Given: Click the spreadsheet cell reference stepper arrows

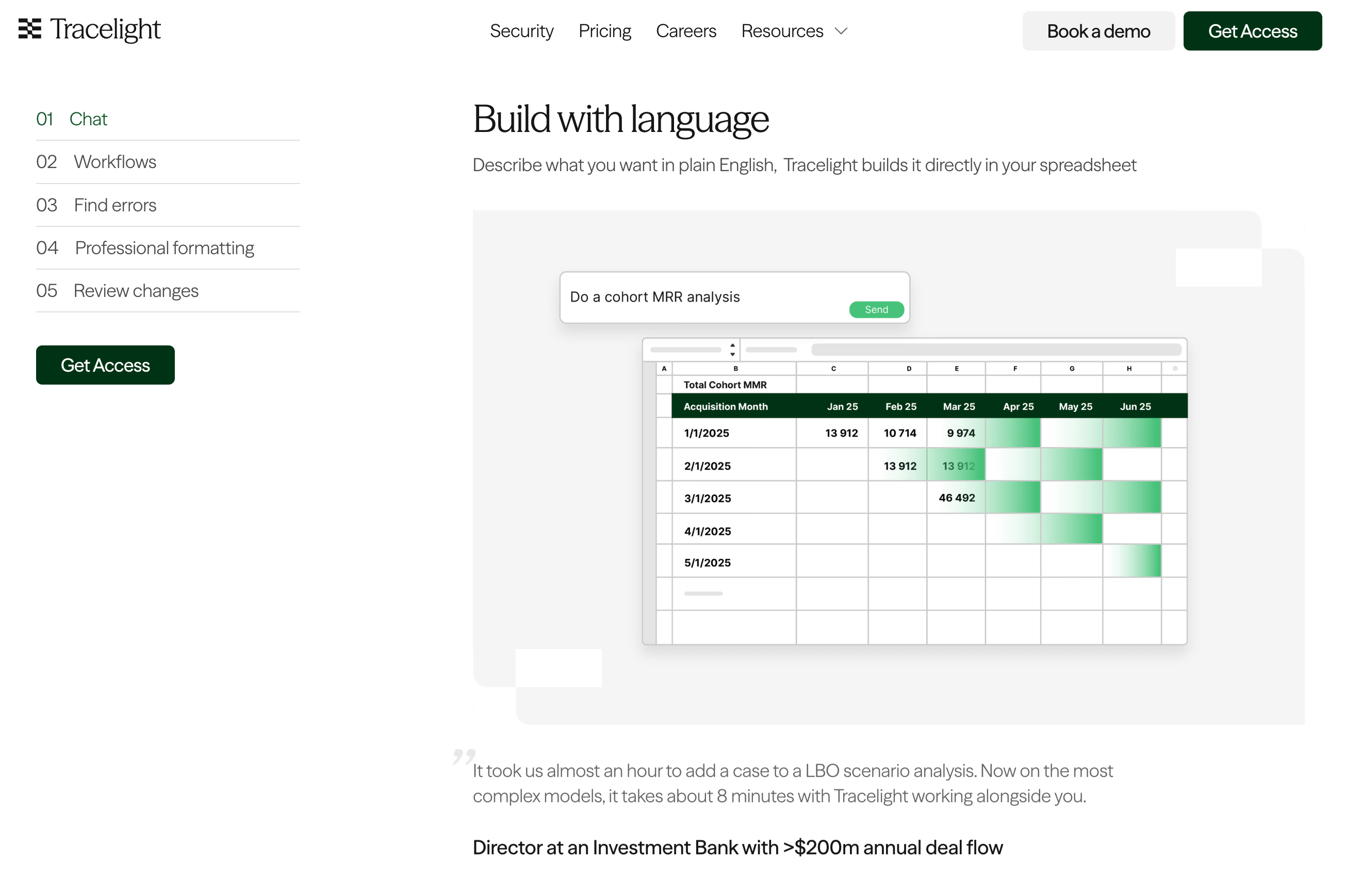Looking at the screenshot, I should coord(732,350).
